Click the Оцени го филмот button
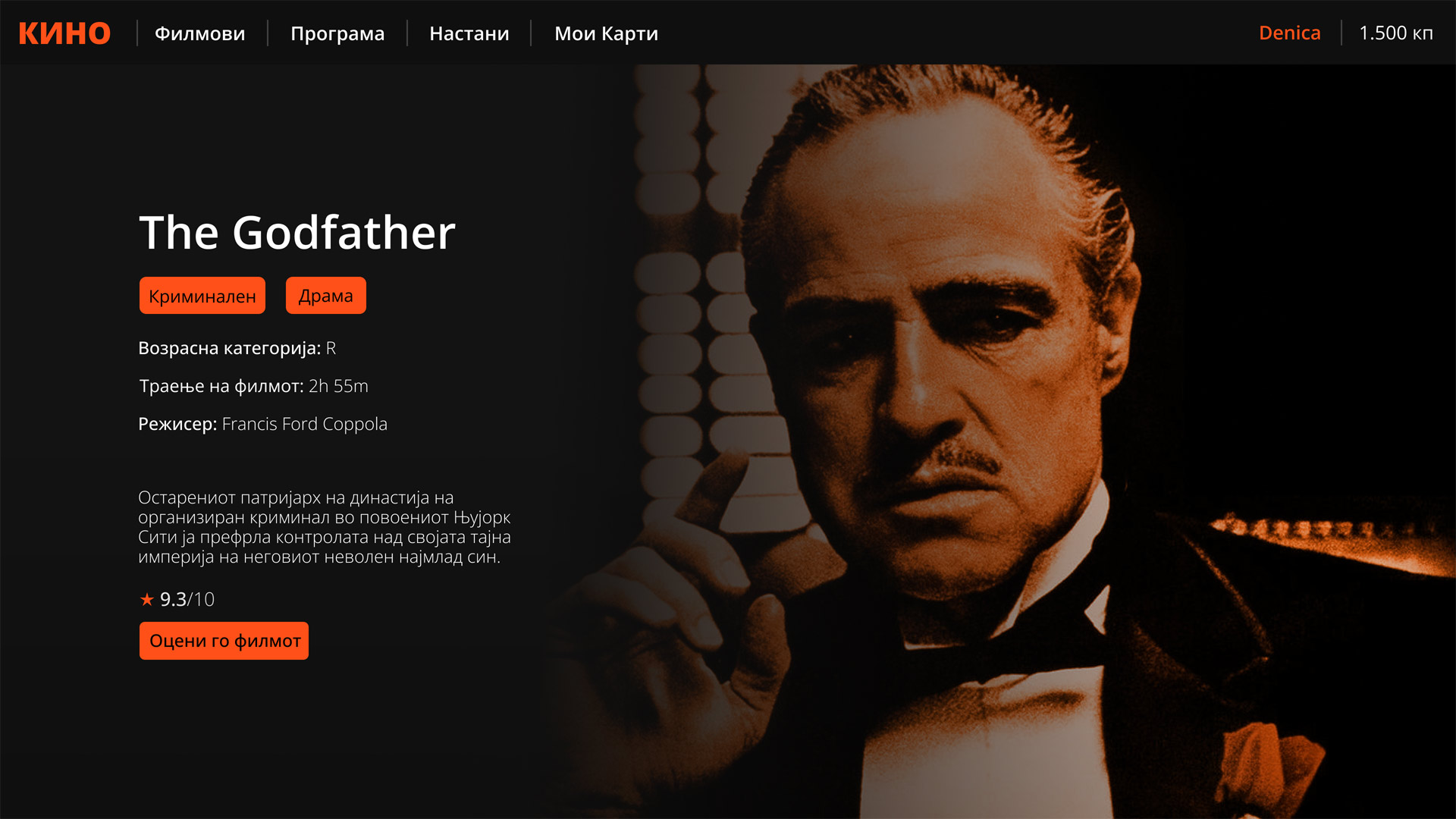 [224, 641]
